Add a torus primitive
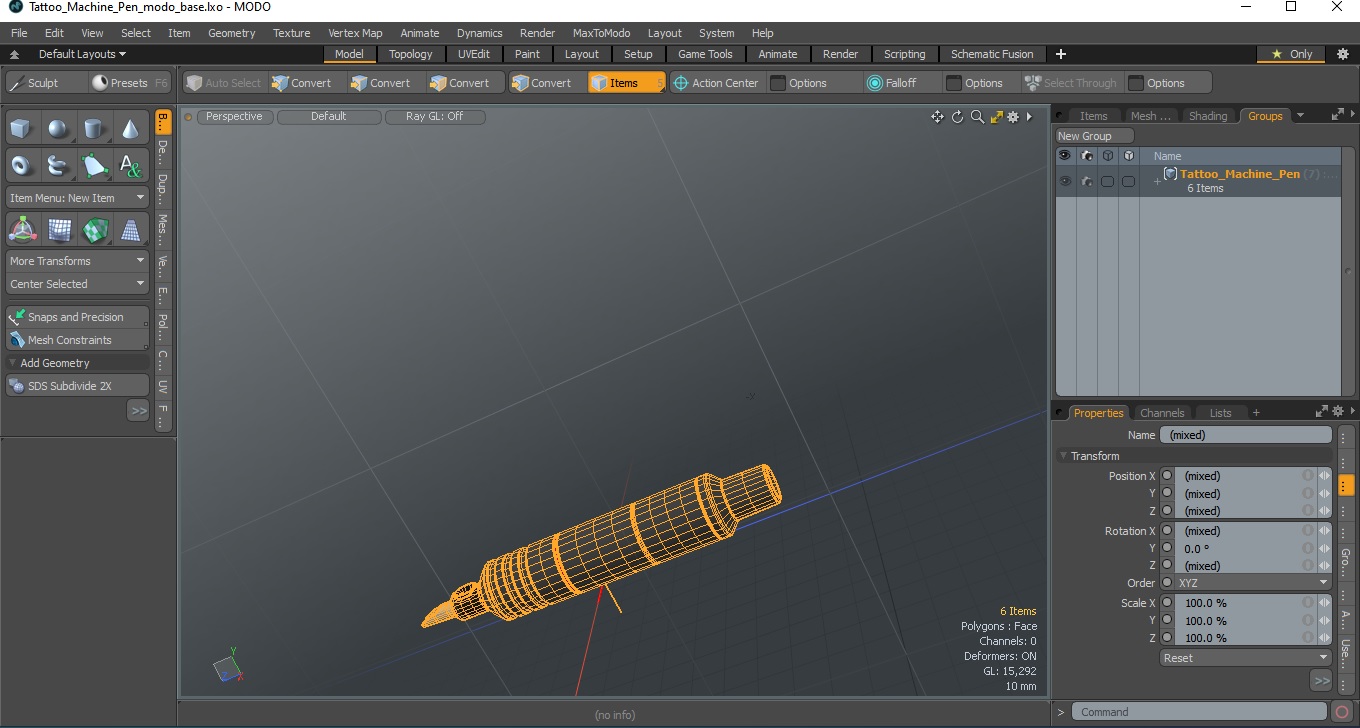Screen dimensions: 1360x728 (x=22, y=165)
